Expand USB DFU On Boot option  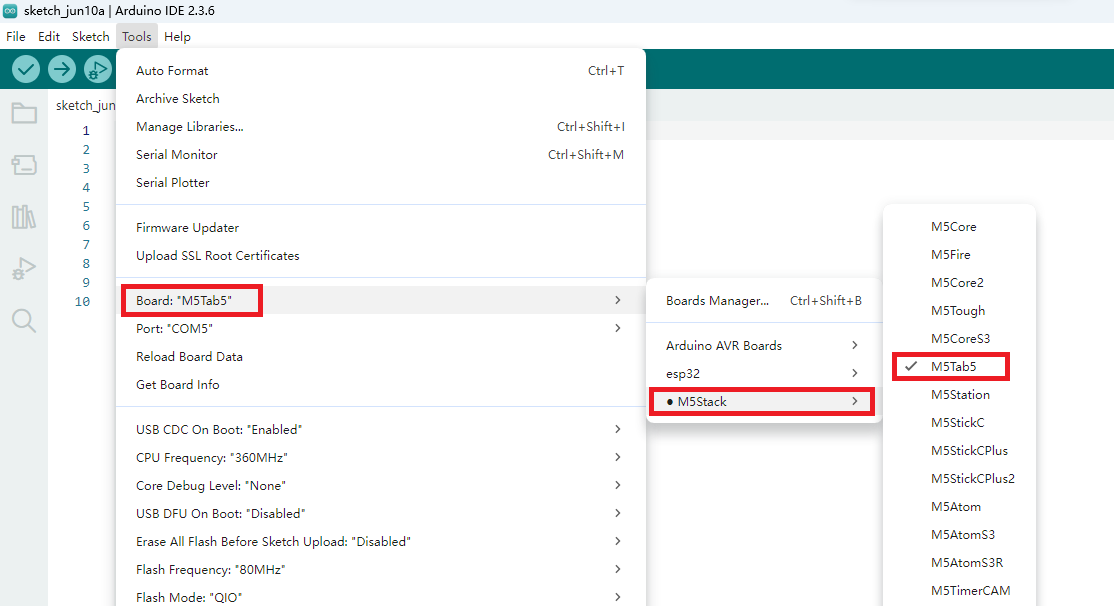click(x=381, y=514)
